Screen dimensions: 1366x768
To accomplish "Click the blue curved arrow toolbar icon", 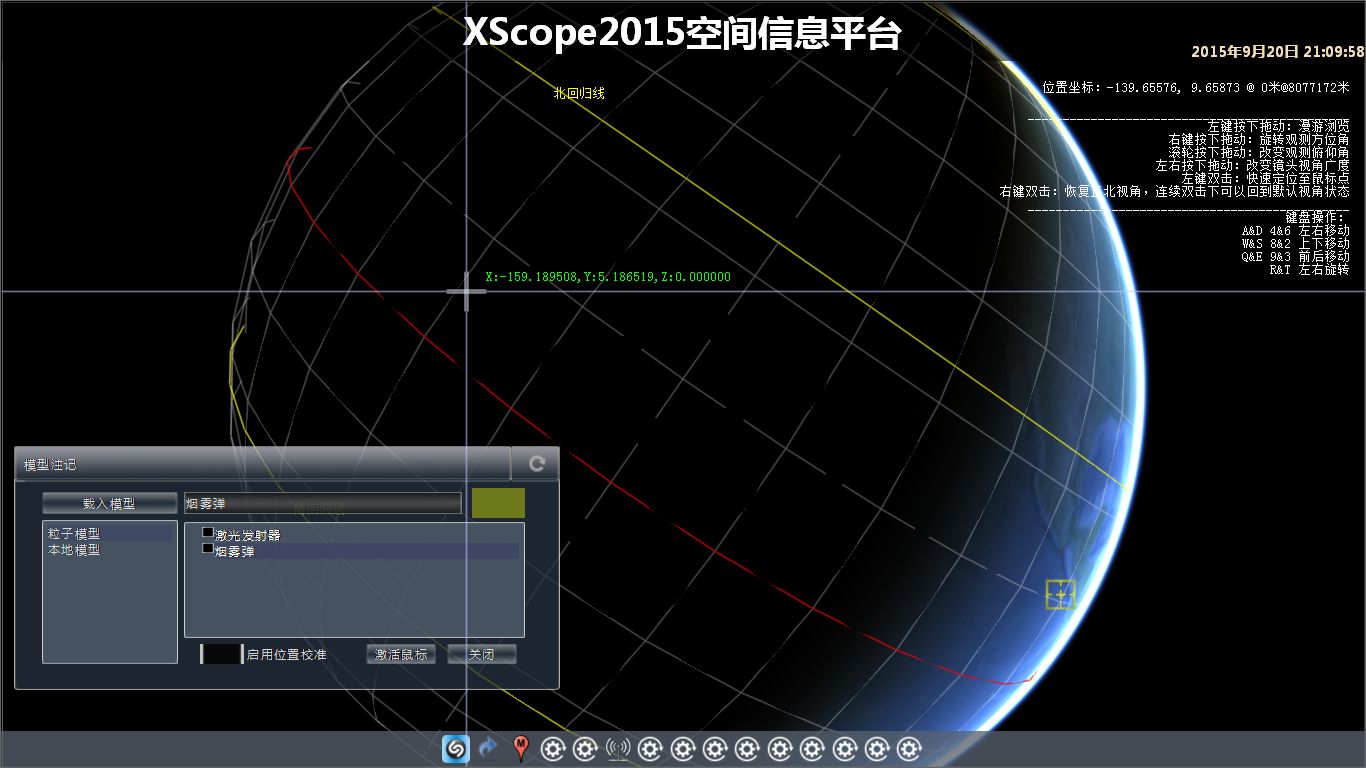I will tap(488, 748).
